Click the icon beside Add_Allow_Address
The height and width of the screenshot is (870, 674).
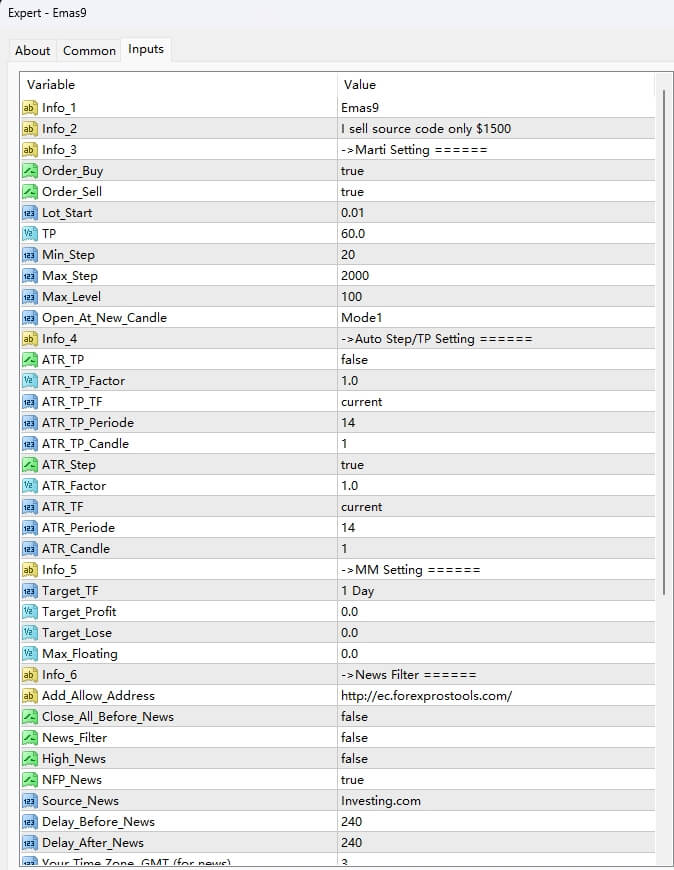click(x=29, y=696)
